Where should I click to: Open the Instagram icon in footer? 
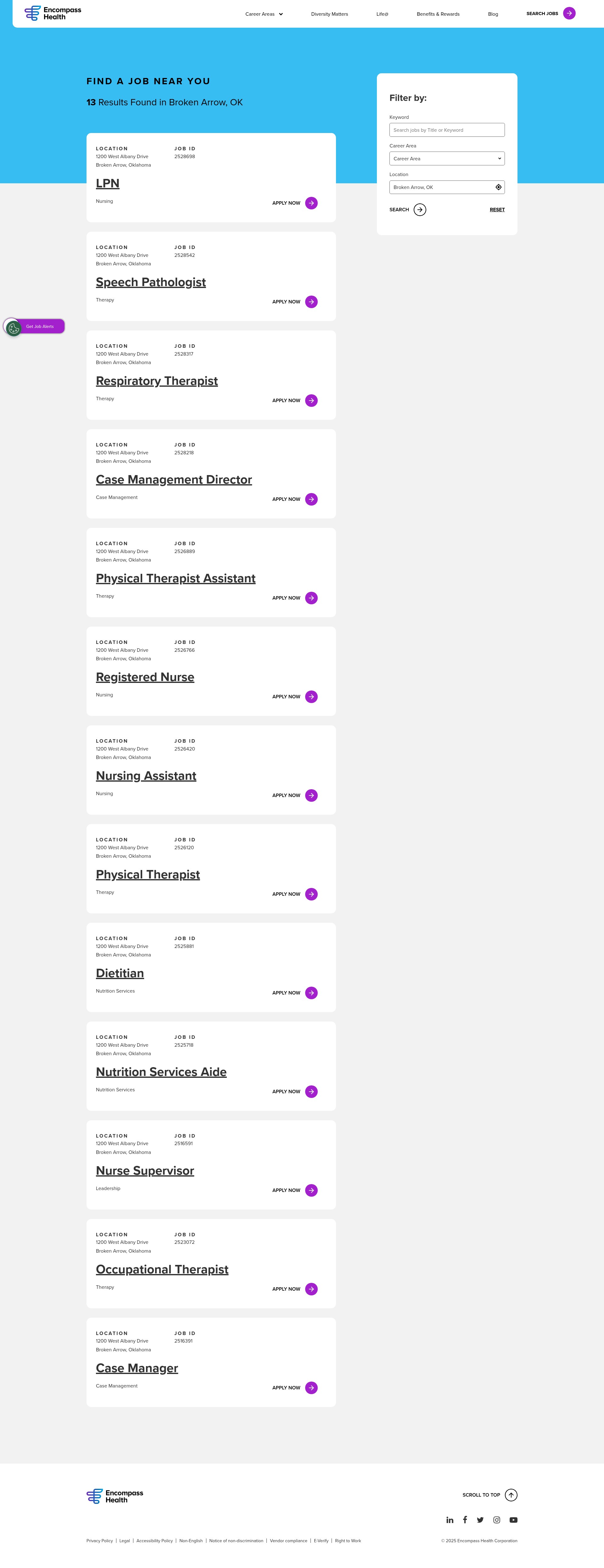pos(497,1520)
